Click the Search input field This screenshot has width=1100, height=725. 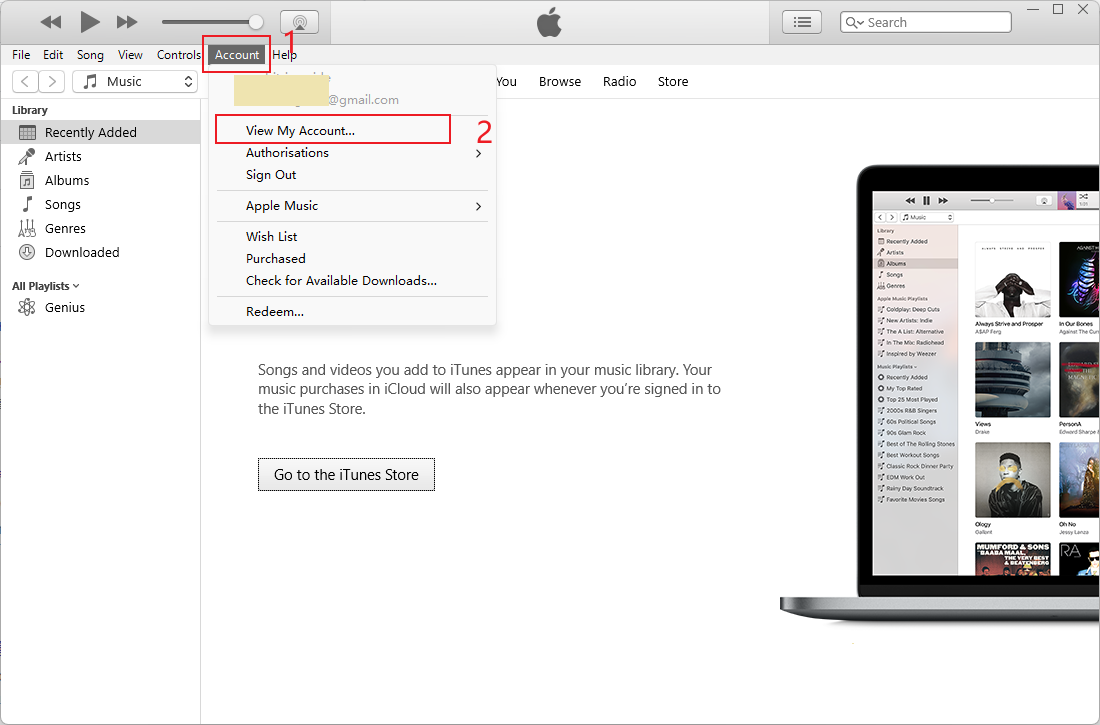[925, 22]
